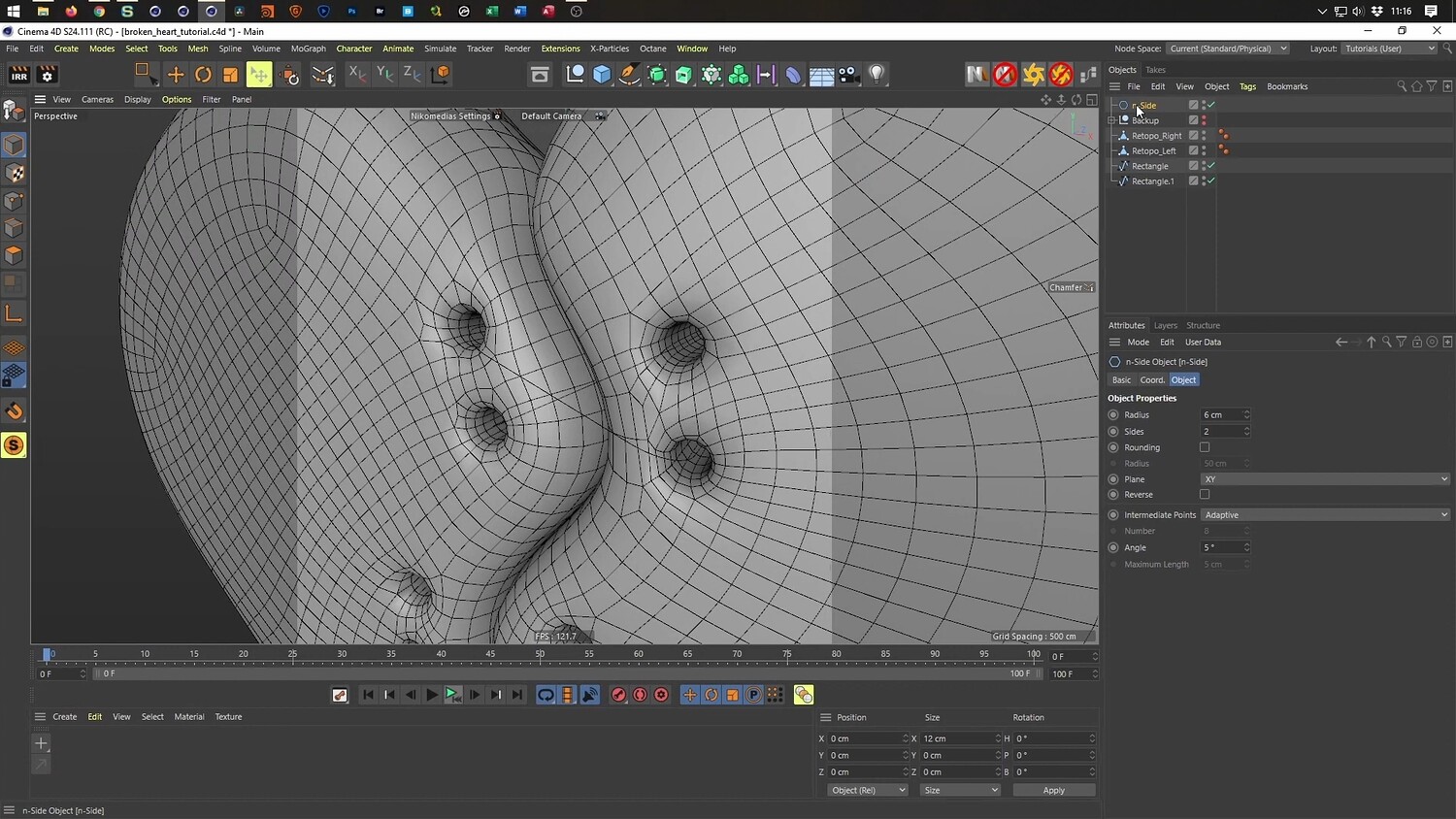Play the animation forward
Image resolution: width=1456 pixels, height=819 pixels.
coord(432,695)
